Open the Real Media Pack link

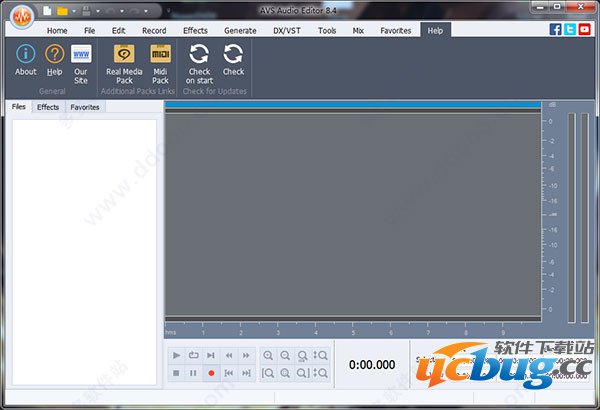[124, 64]
